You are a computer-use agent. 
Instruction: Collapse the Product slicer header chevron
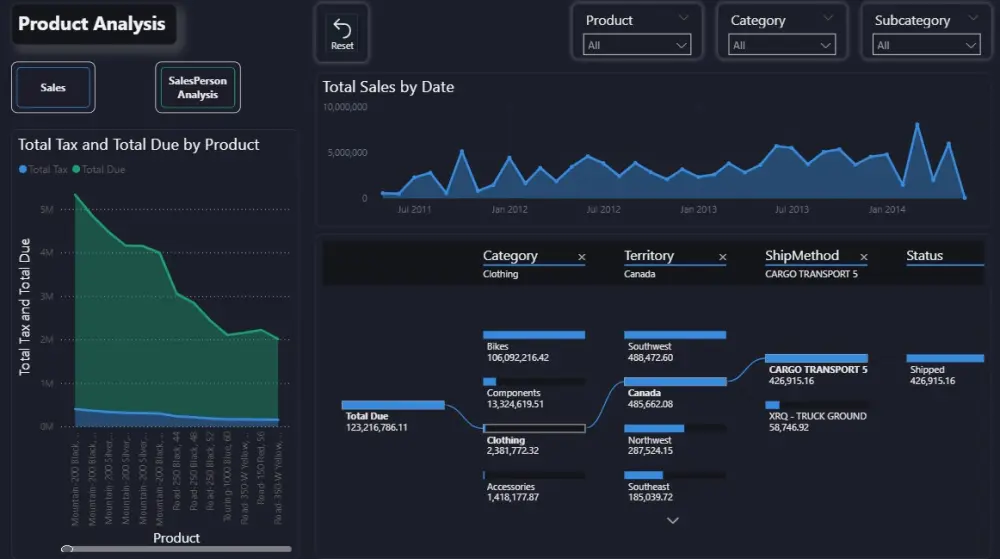684,18
